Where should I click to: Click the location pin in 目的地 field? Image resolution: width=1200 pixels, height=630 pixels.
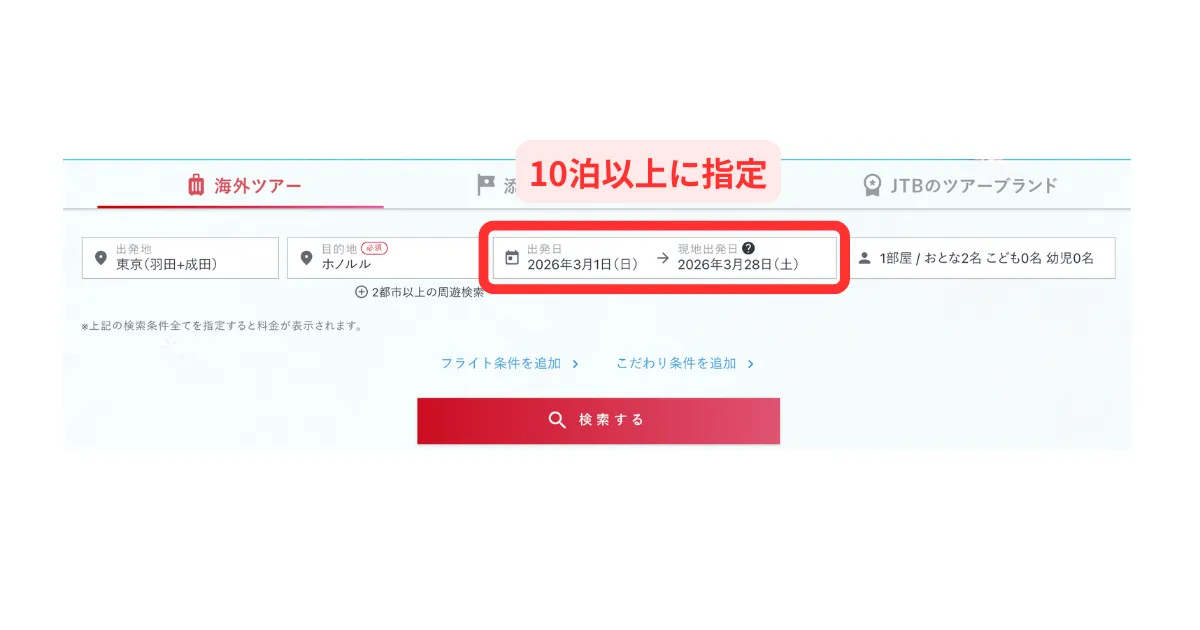(306, 258)
